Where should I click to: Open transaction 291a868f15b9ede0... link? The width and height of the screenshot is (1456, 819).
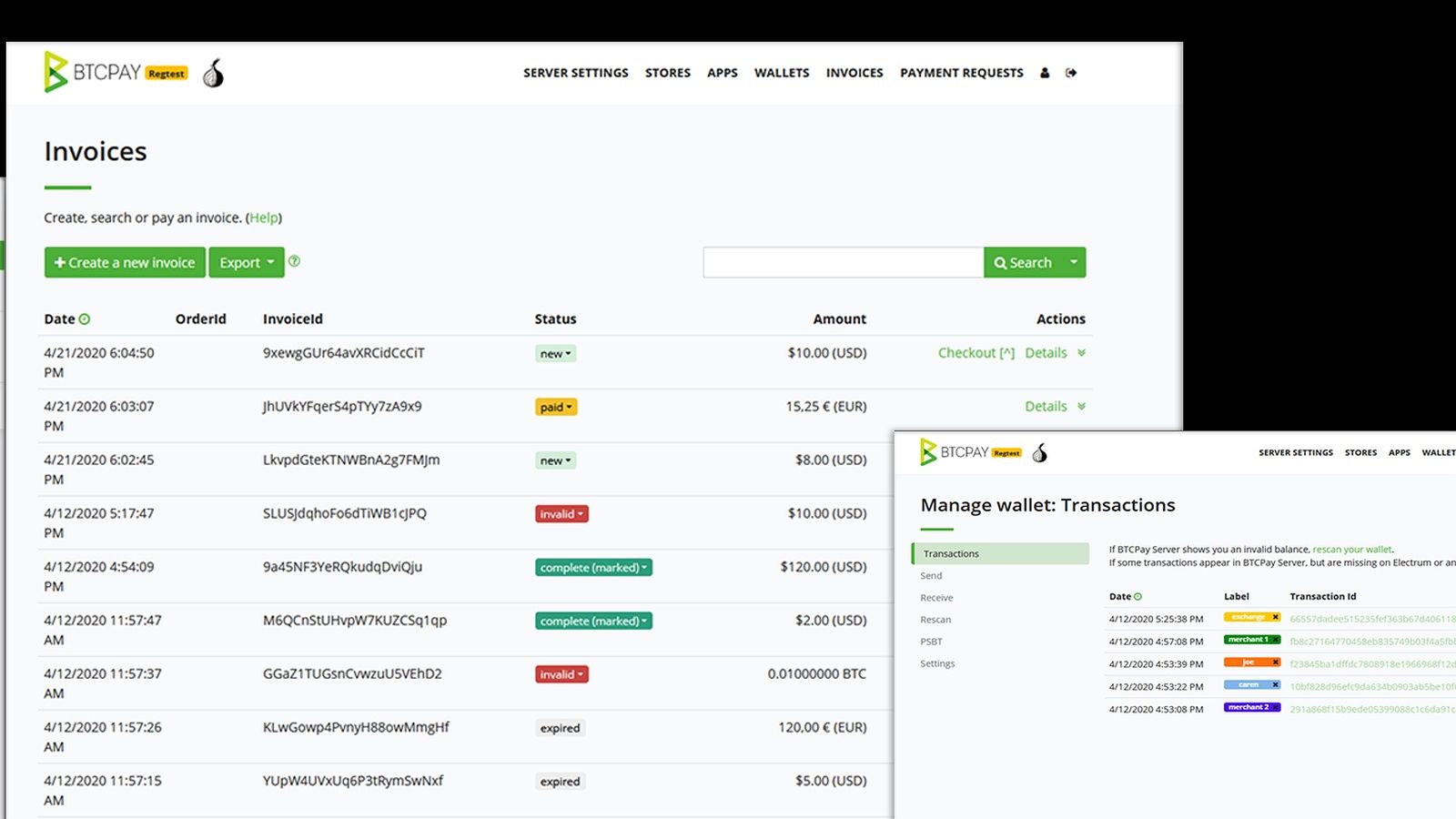click(1372, 709)
